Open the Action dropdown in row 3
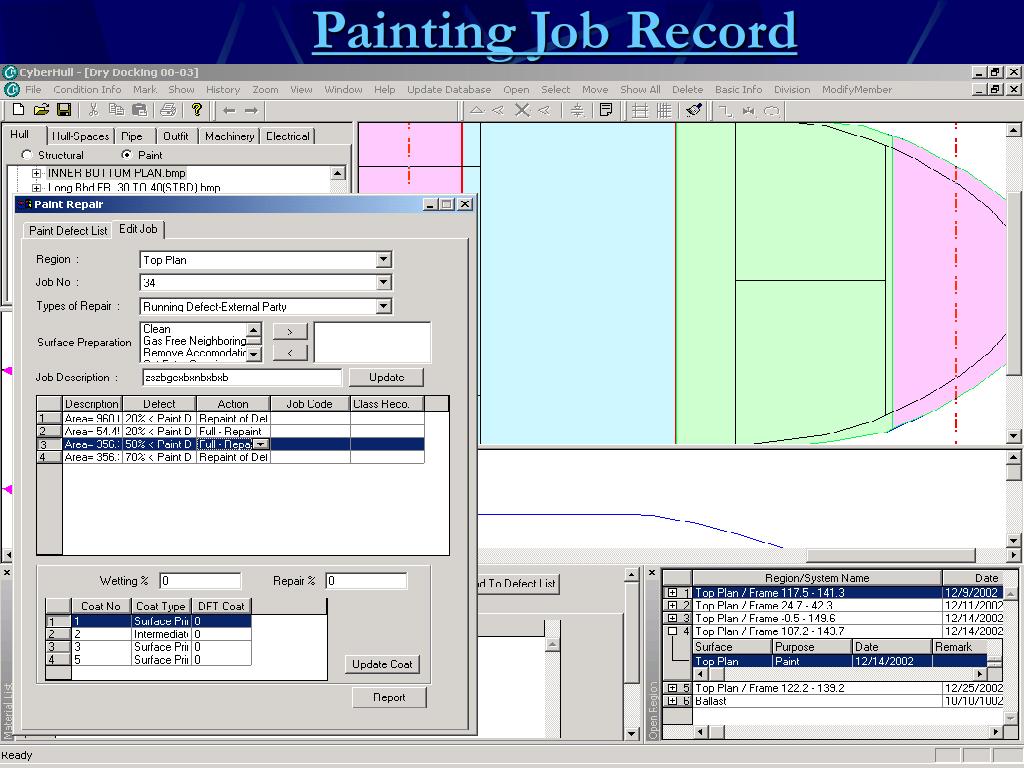The height and width of the screenshot is (768, 1024). coord(260,444)
